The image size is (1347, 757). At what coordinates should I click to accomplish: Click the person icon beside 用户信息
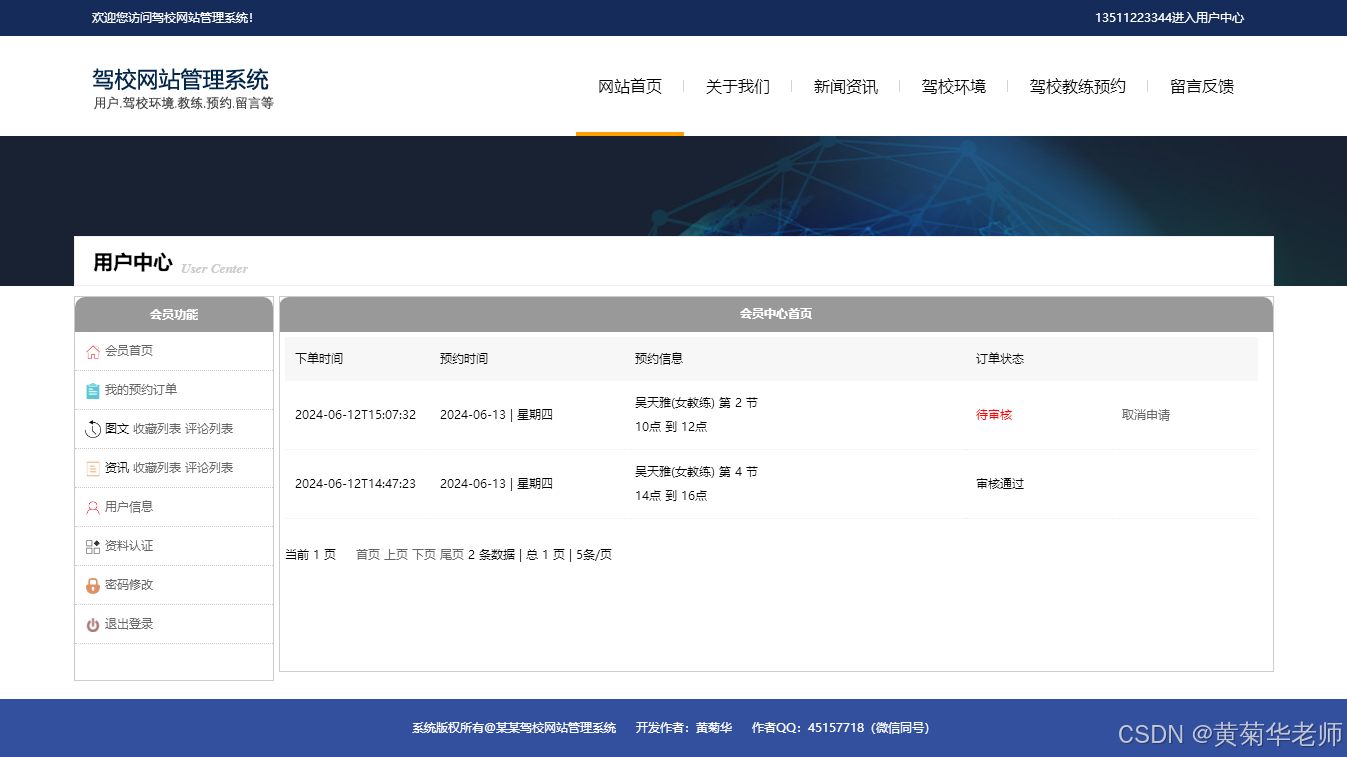point(93,507)
